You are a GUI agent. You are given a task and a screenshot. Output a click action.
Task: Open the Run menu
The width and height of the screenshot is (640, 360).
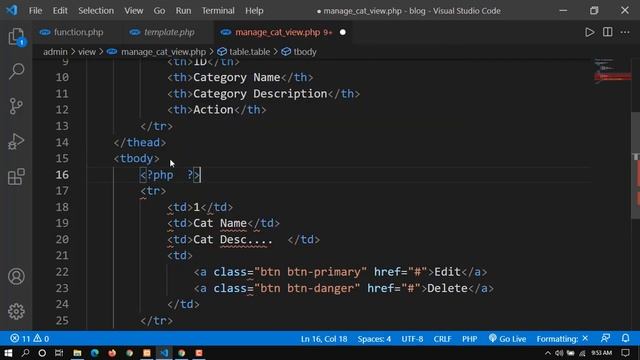183,11
